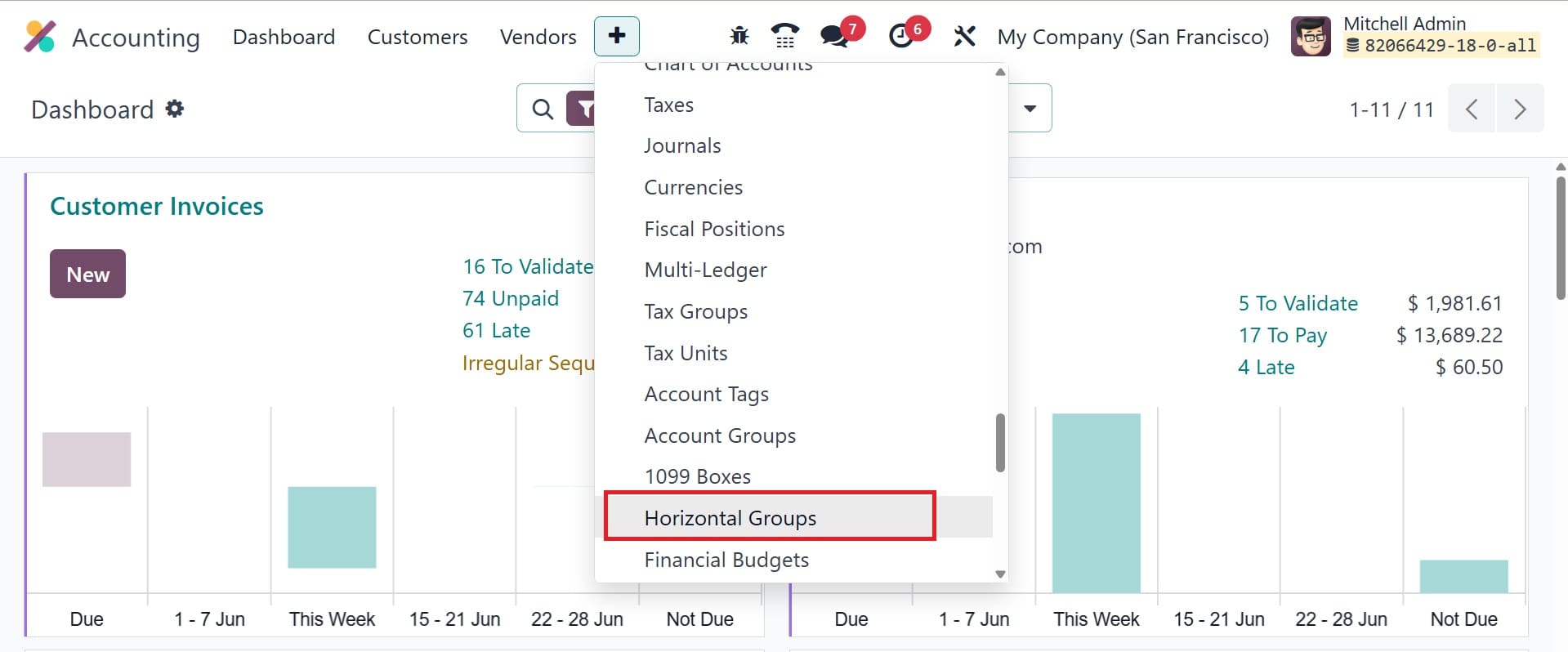Image resolution: width=1568 pixels, height=652 pixels.
Task: Open the debug bug icon menu
Action: tap(739, 36)
